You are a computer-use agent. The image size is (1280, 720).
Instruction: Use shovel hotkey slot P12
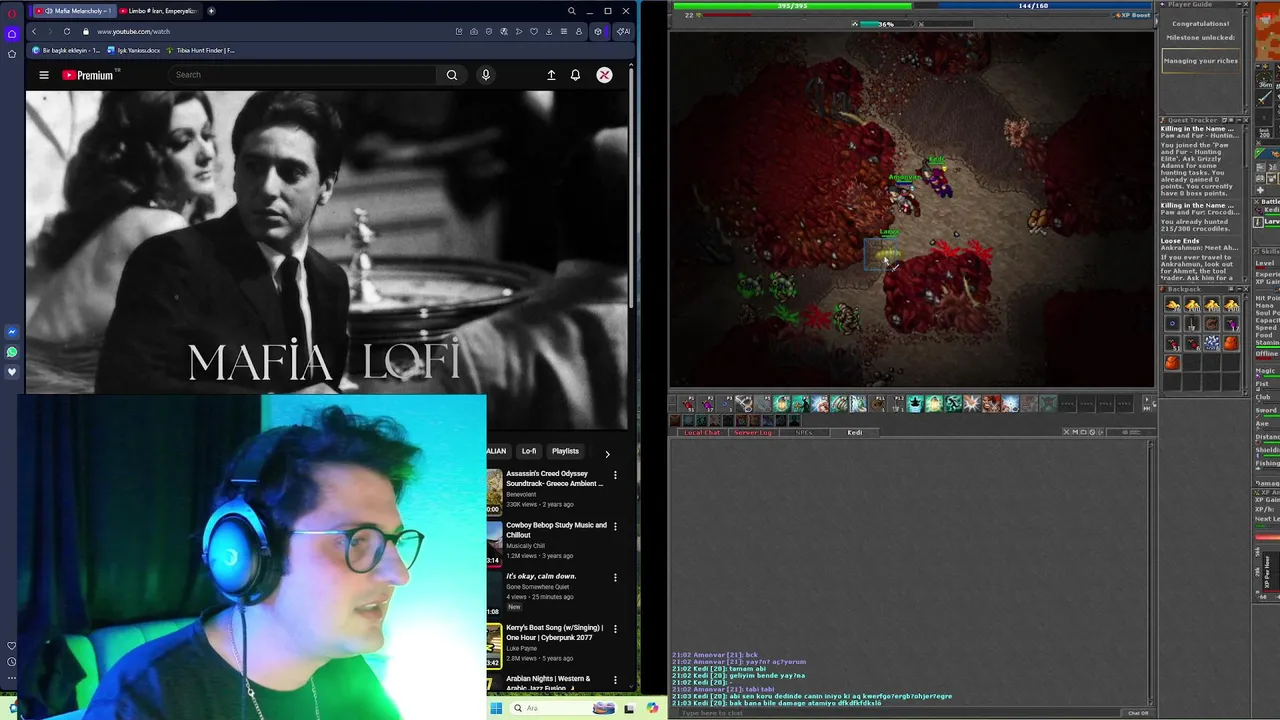(898, 403)
